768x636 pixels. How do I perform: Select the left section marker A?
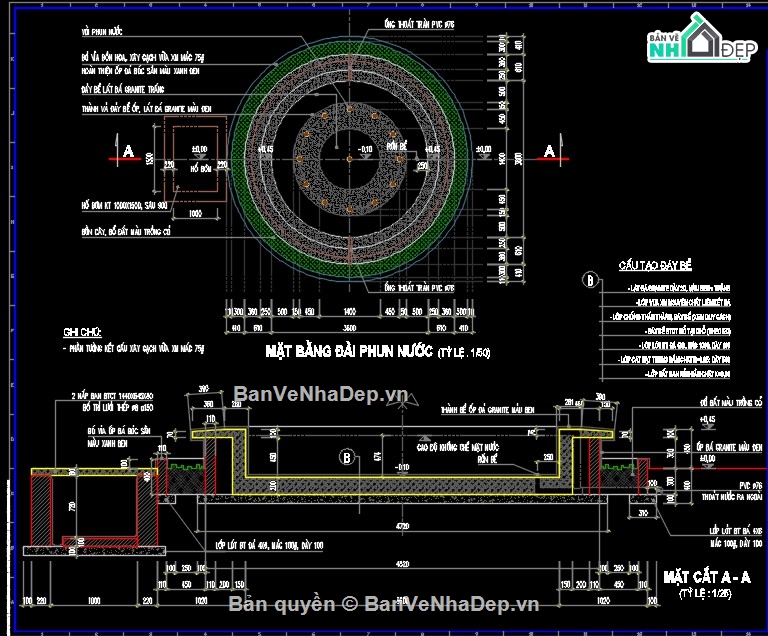127,151
